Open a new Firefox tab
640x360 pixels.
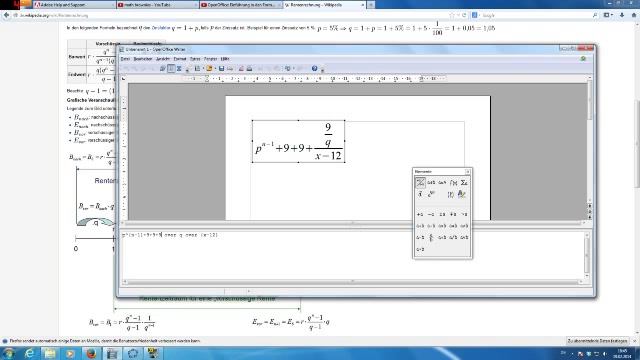[371, 5]
